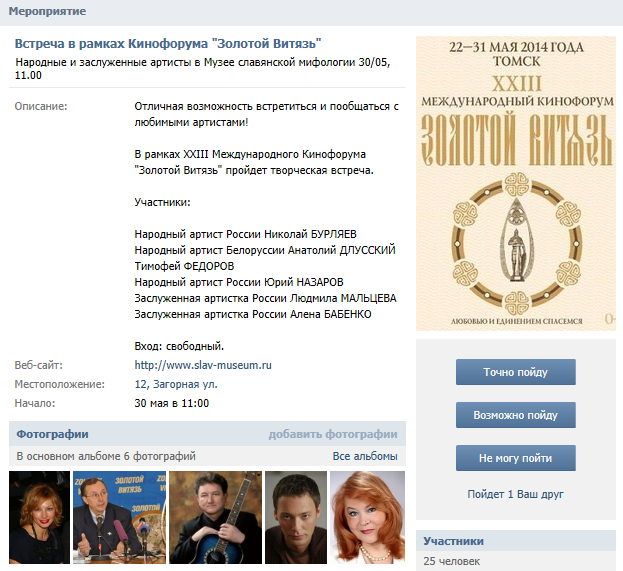Click the '25 человек' participants count
This screenshot has height=571, width=623.
click(x=451, y=561)
